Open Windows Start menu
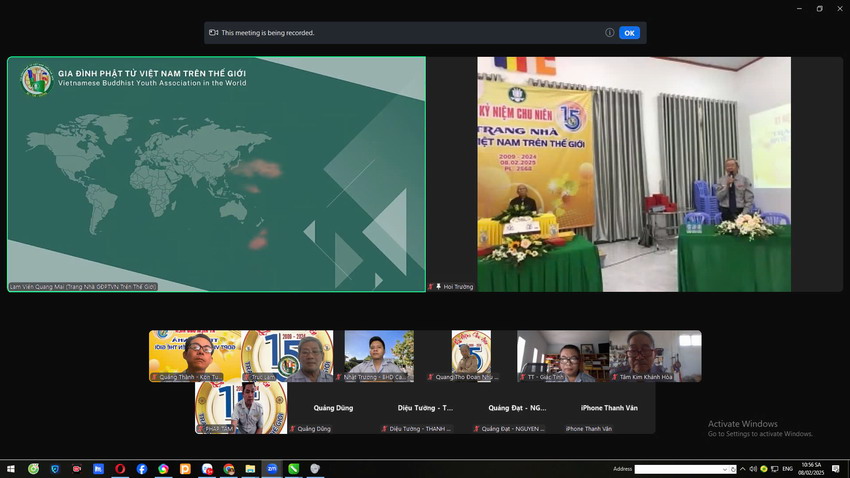Screen dimensions: 850x478 coord(11,469)
